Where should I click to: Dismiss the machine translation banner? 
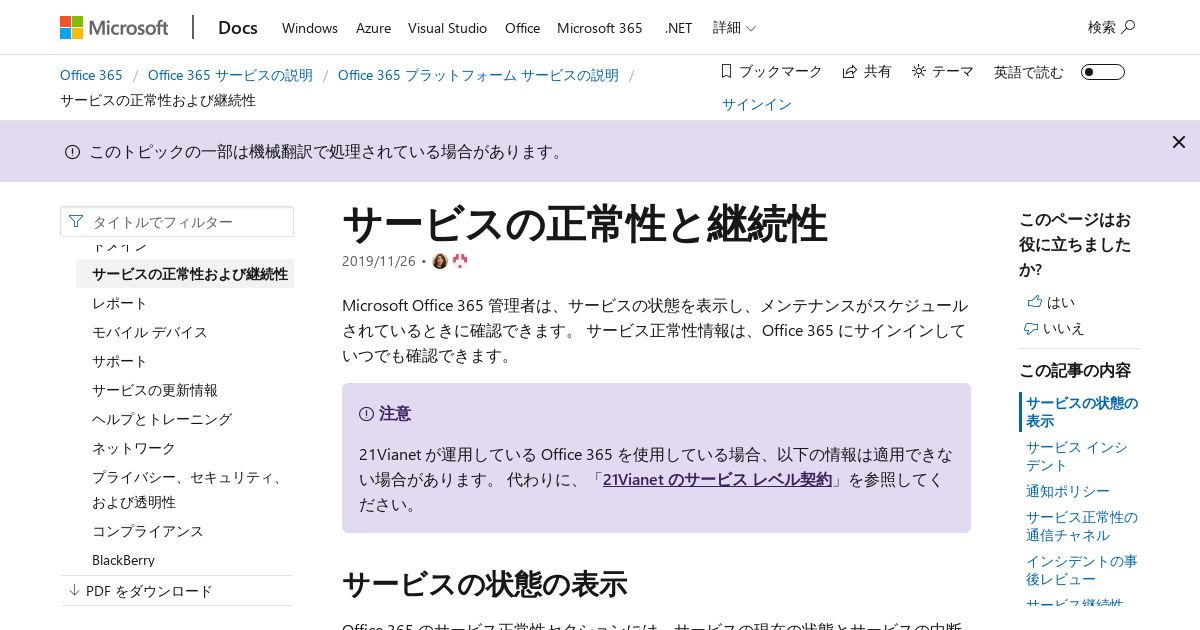coord(1179,142)
